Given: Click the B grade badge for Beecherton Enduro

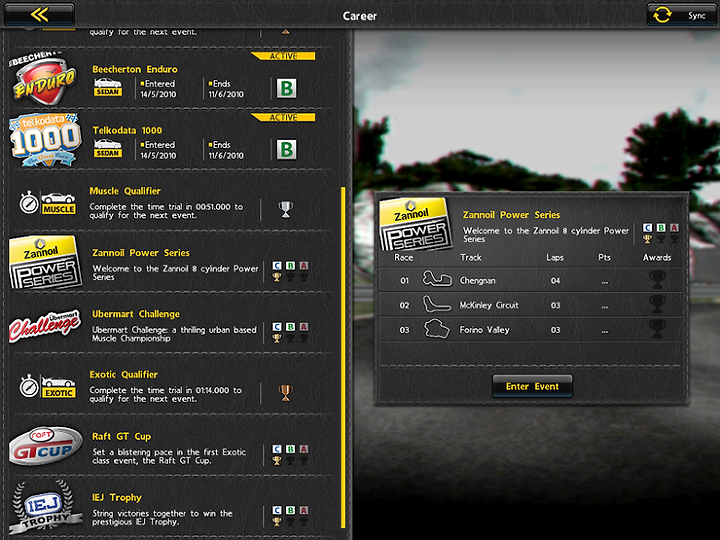Looking at the screenshot, I should click(287, 88).
